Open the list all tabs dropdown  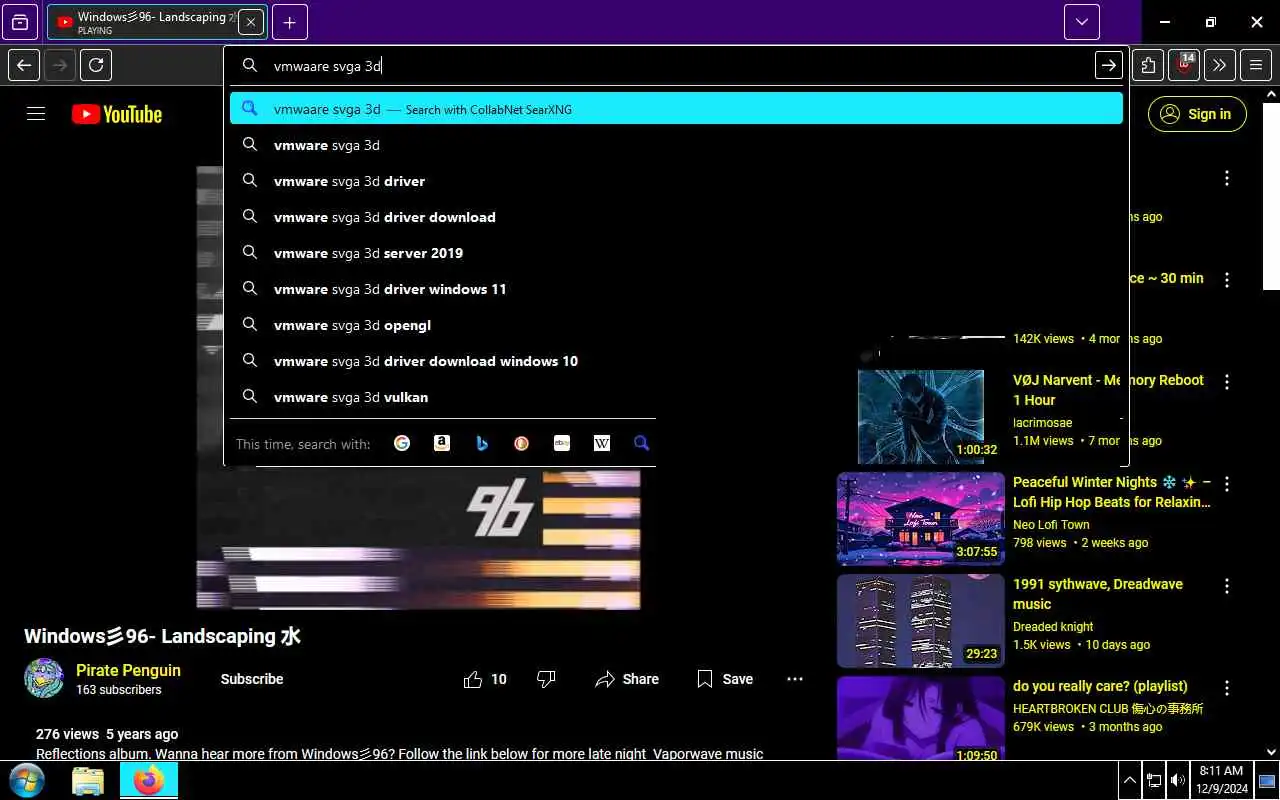point(1082,22)
